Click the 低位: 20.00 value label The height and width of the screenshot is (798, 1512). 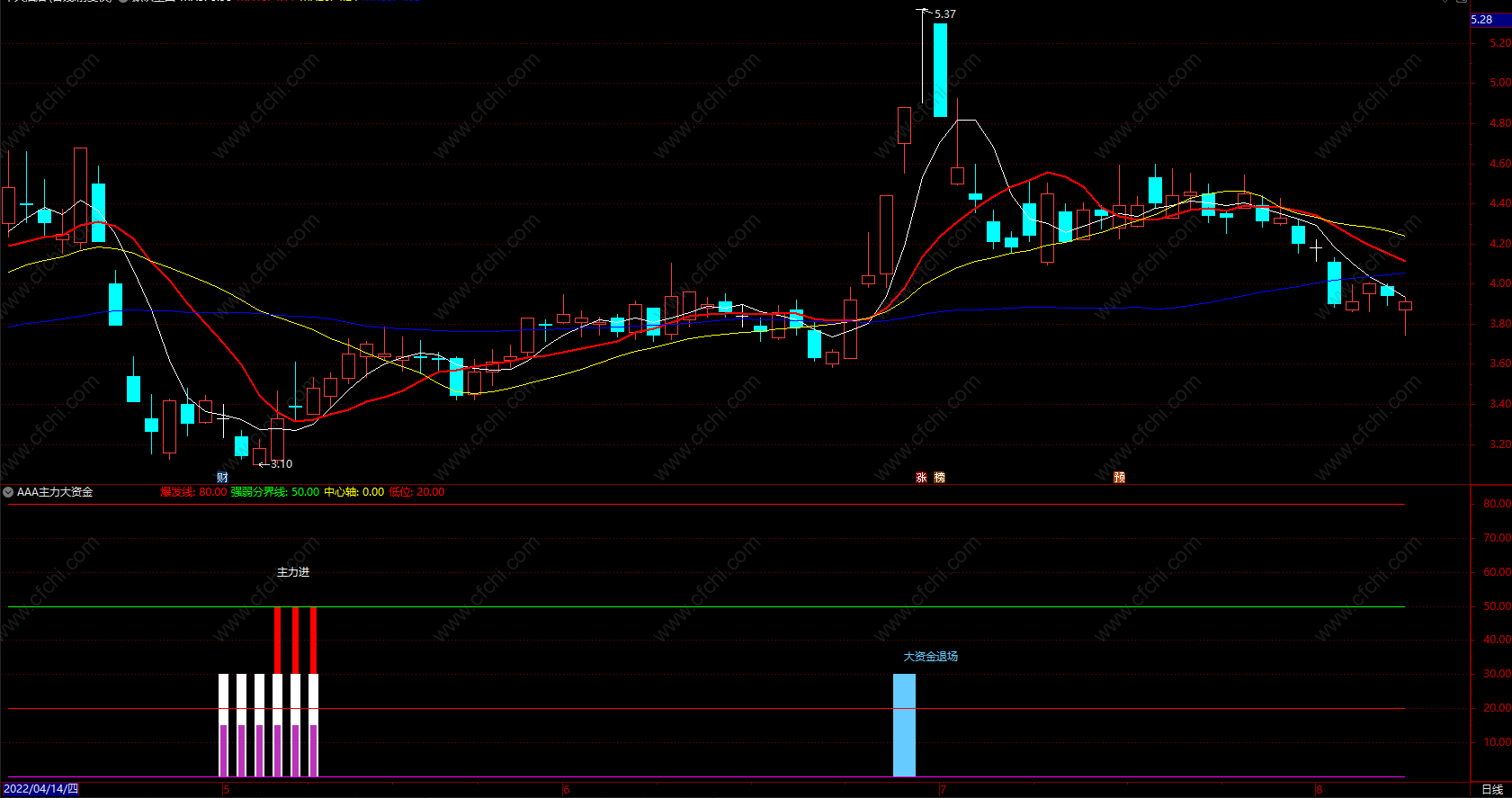point(416,492)
